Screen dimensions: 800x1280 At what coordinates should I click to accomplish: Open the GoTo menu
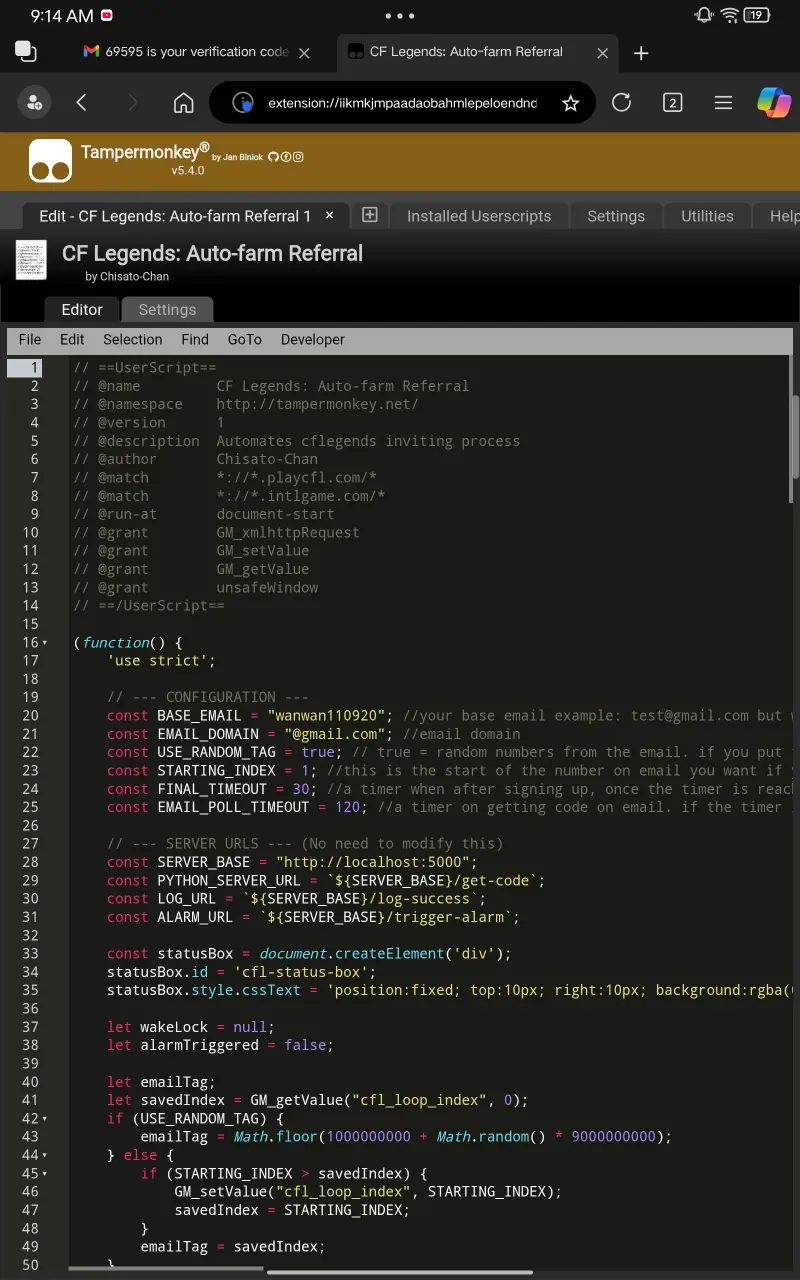click(x=244, y=340)
